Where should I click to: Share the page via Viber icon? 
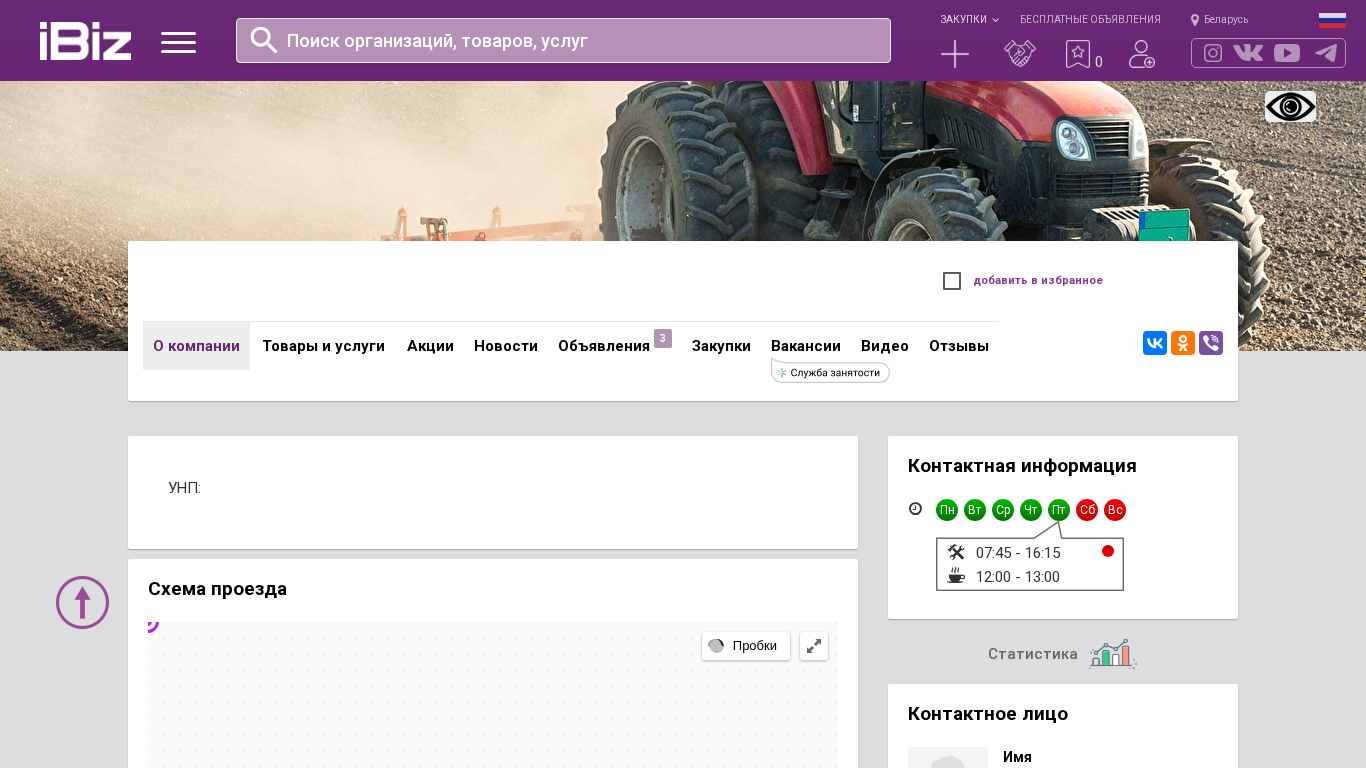[x=1211, y=343]
